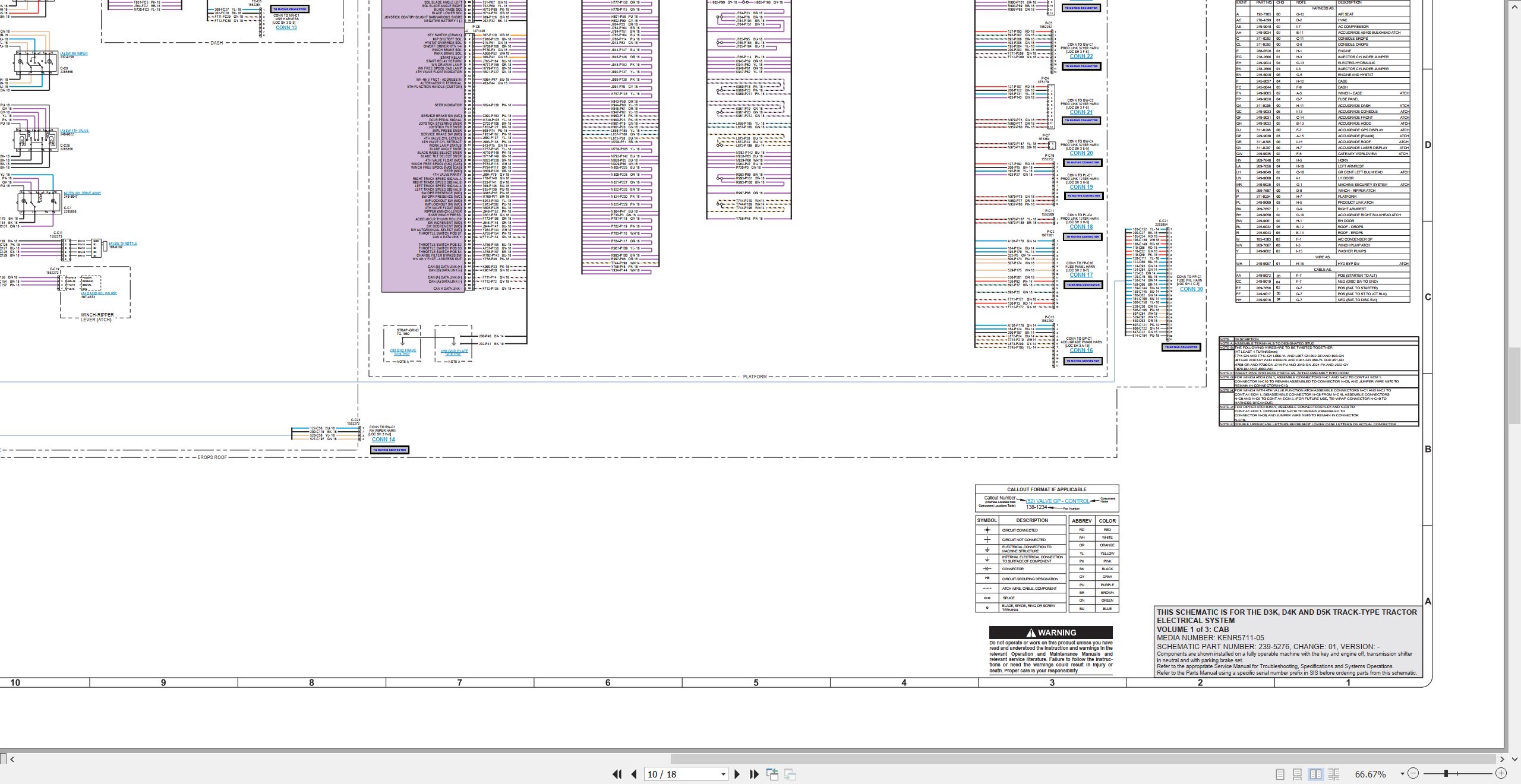Click To Mating Connector under CONN 20
Viewport: 1521px width, 784px height.
(1083, 163)
